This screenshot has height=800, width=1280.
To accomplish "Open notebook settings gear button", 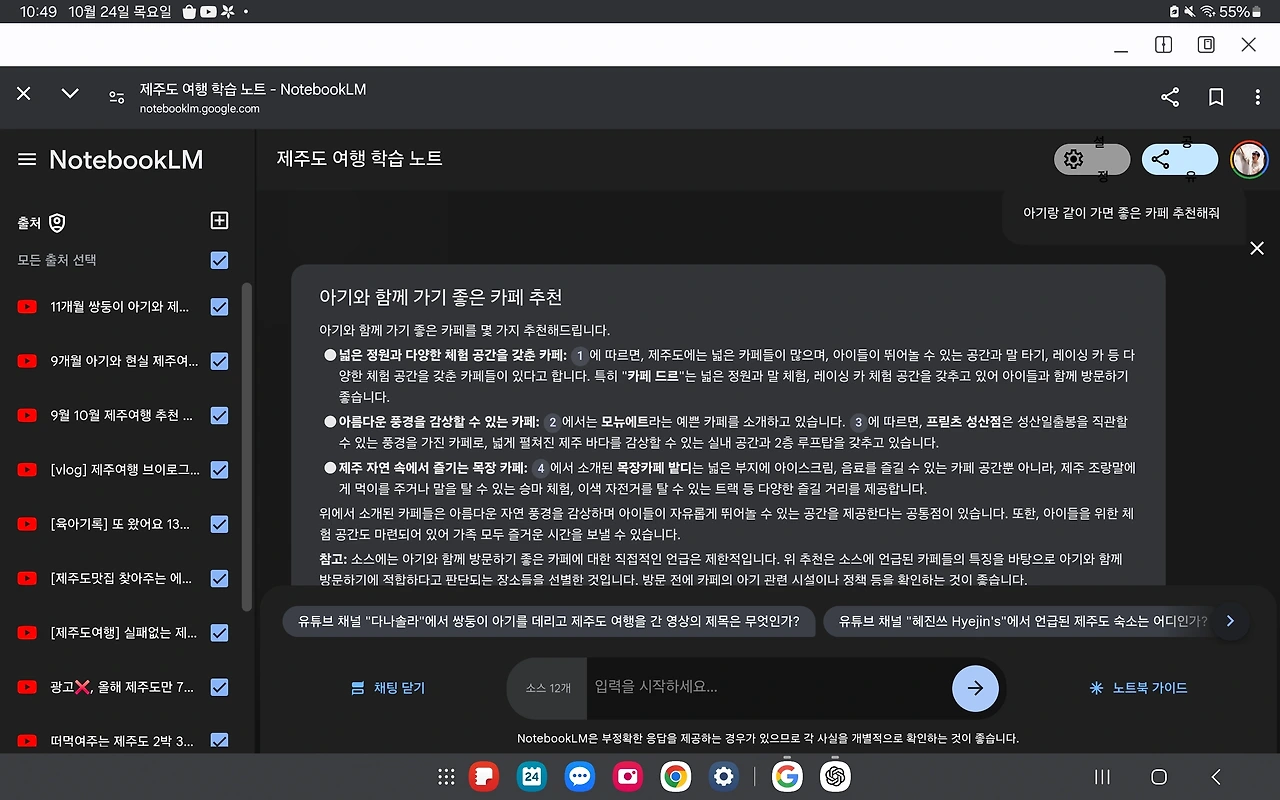I will (1092, 160).
